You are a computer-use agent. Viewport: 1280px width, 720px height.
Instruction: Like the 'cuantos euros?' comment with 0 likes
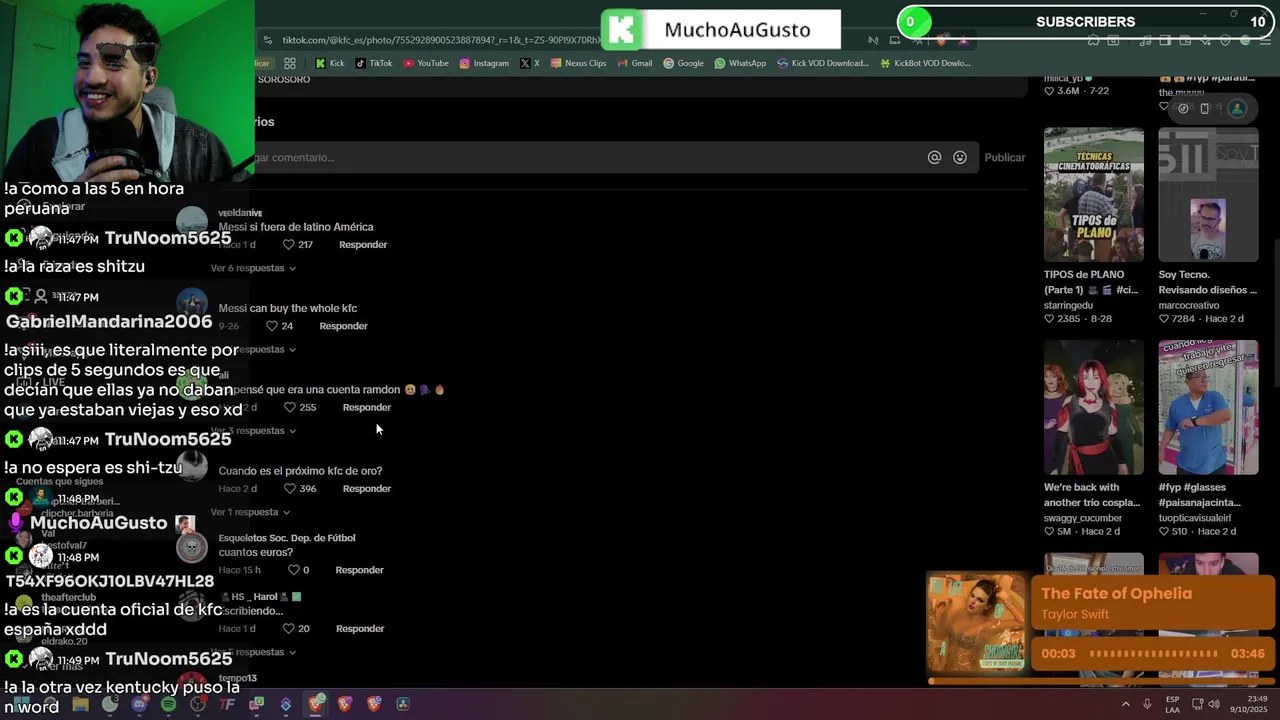[294, 570]
